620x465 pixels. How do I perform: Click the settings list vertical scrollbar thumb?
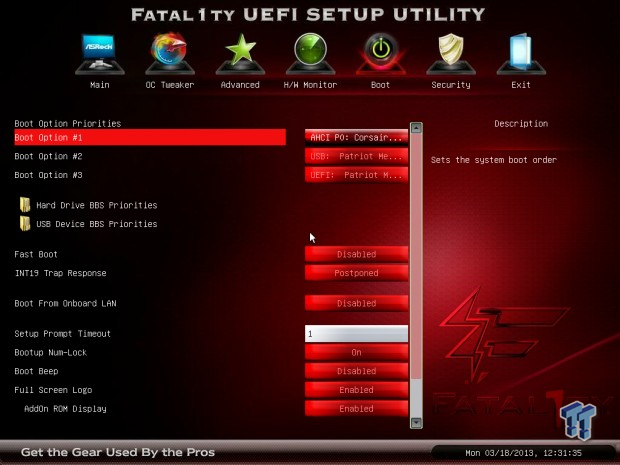[416, 256]
